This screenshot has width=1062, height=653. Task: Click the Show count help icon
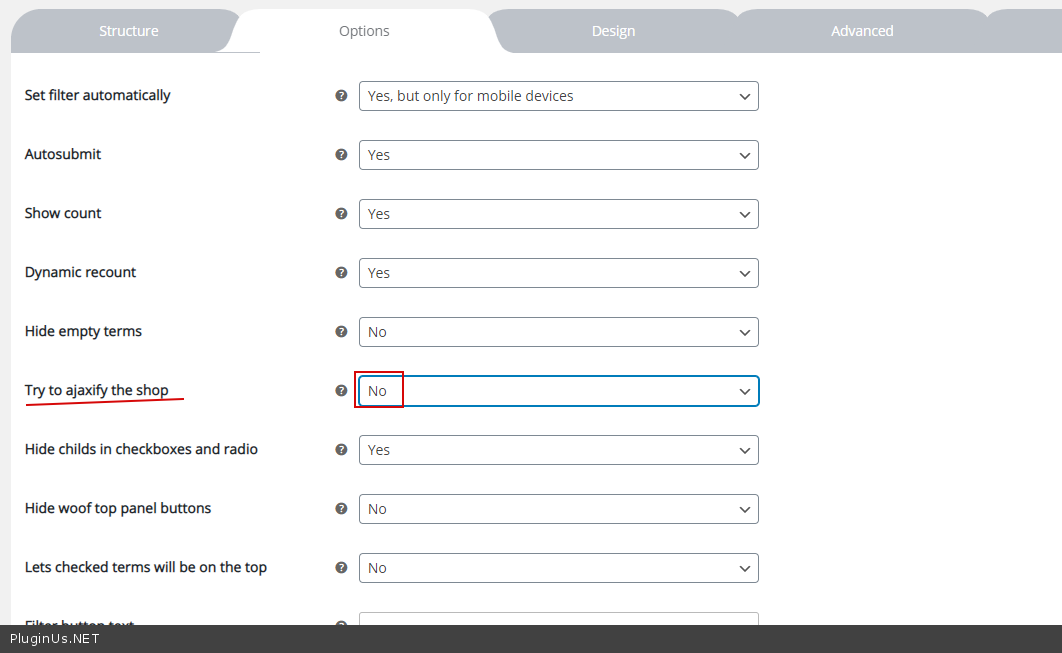click(341, 214)
